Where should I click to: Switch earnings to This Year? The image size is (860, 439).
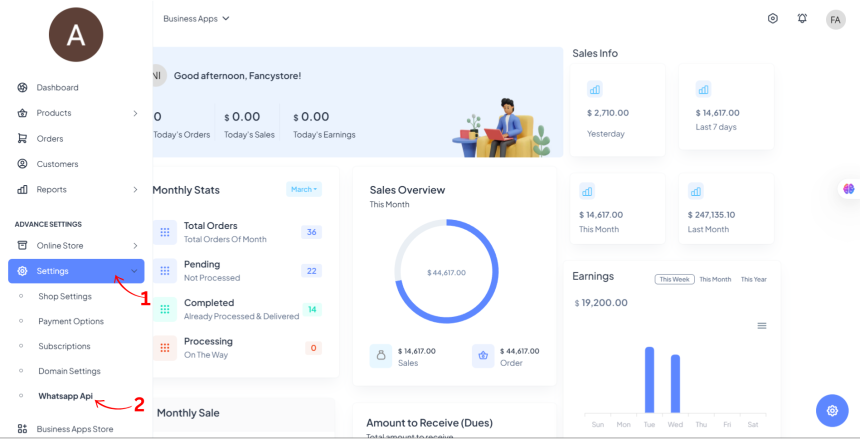pyautogui.click(x=753, y=279)
